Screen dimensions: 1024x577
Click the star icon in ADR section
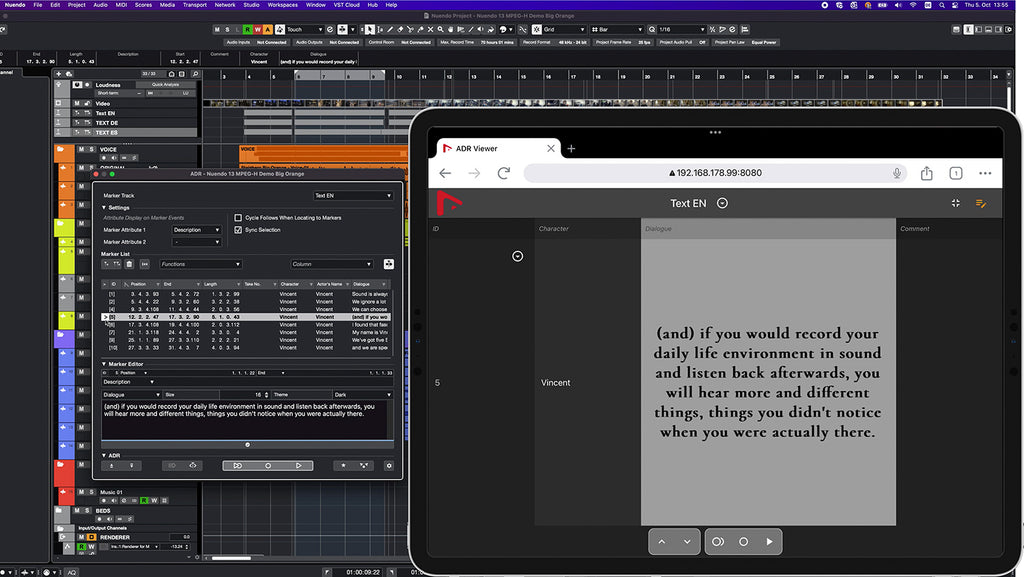tap(344, 465)
